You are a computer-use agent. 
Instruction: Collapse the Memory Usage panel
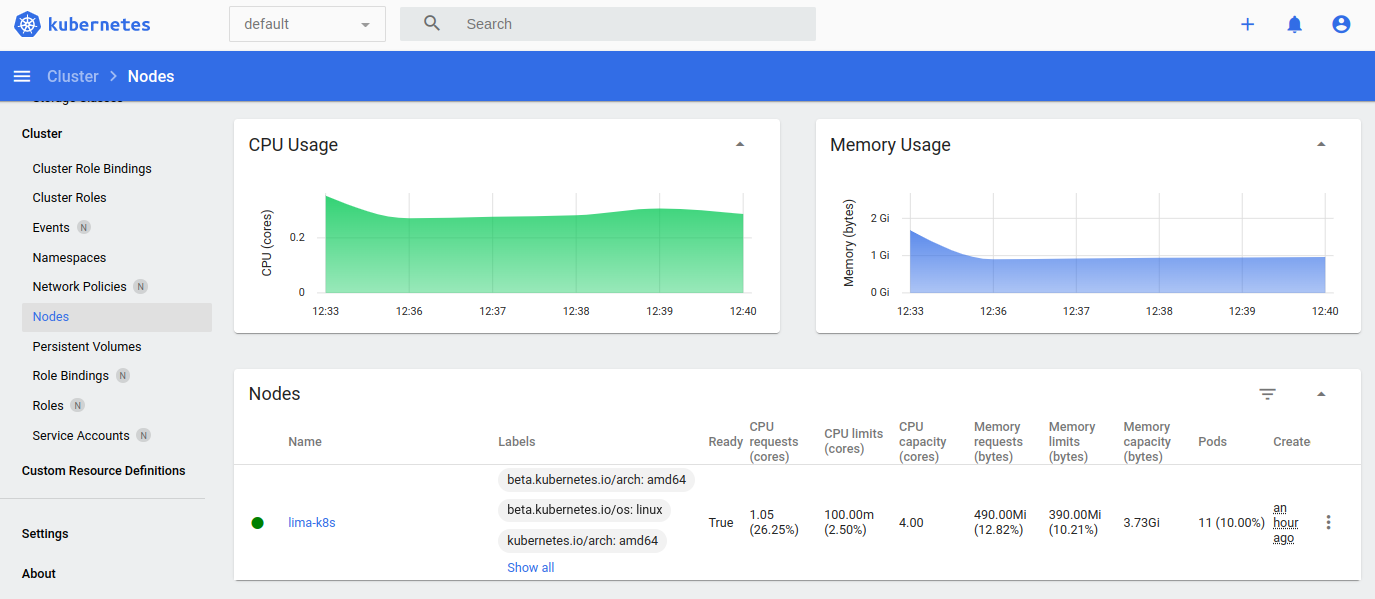pyautogui.click(x=1321, y=144)
